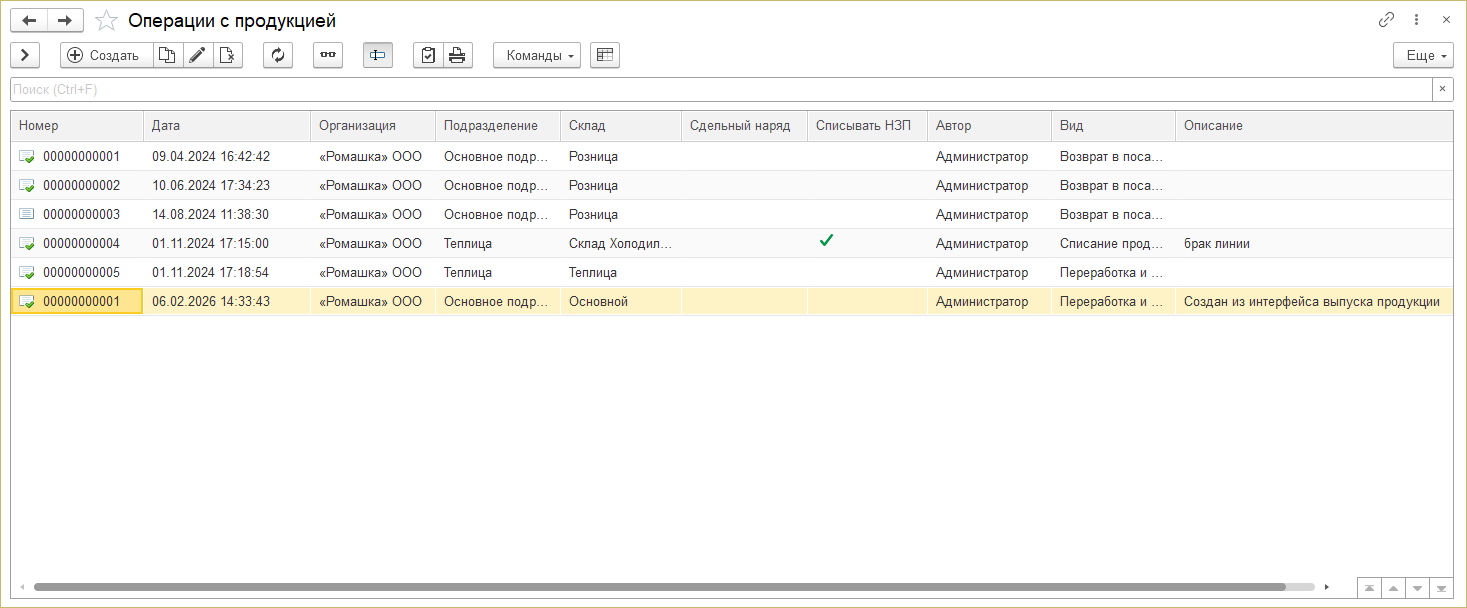Open the three-dot window menu
Viewport: 1467px width, 608px height.
1416,20
